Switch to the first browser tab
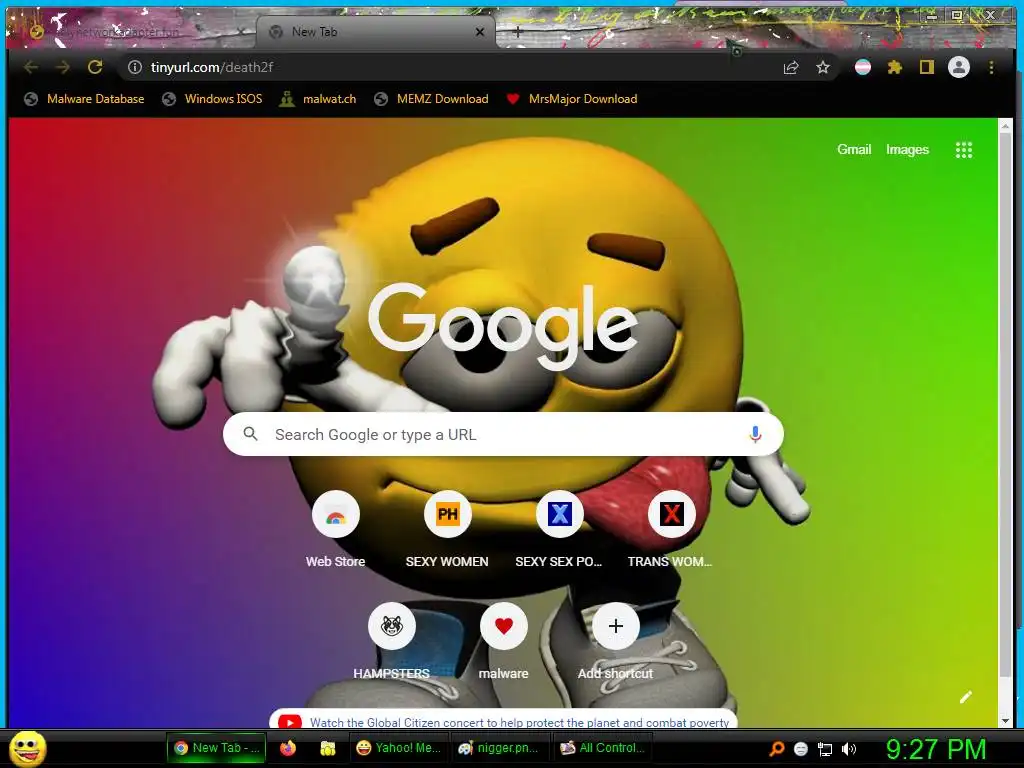Image resolution: width=1024 pixels, height=768 pixels. pyautogui.click(x=131, y=32)
